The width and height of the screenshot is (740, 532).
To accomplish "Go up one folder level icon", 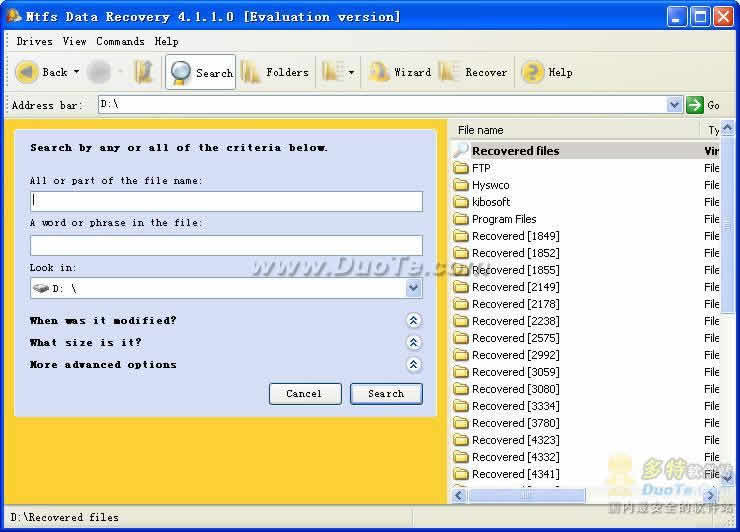I will coord(143,72).
